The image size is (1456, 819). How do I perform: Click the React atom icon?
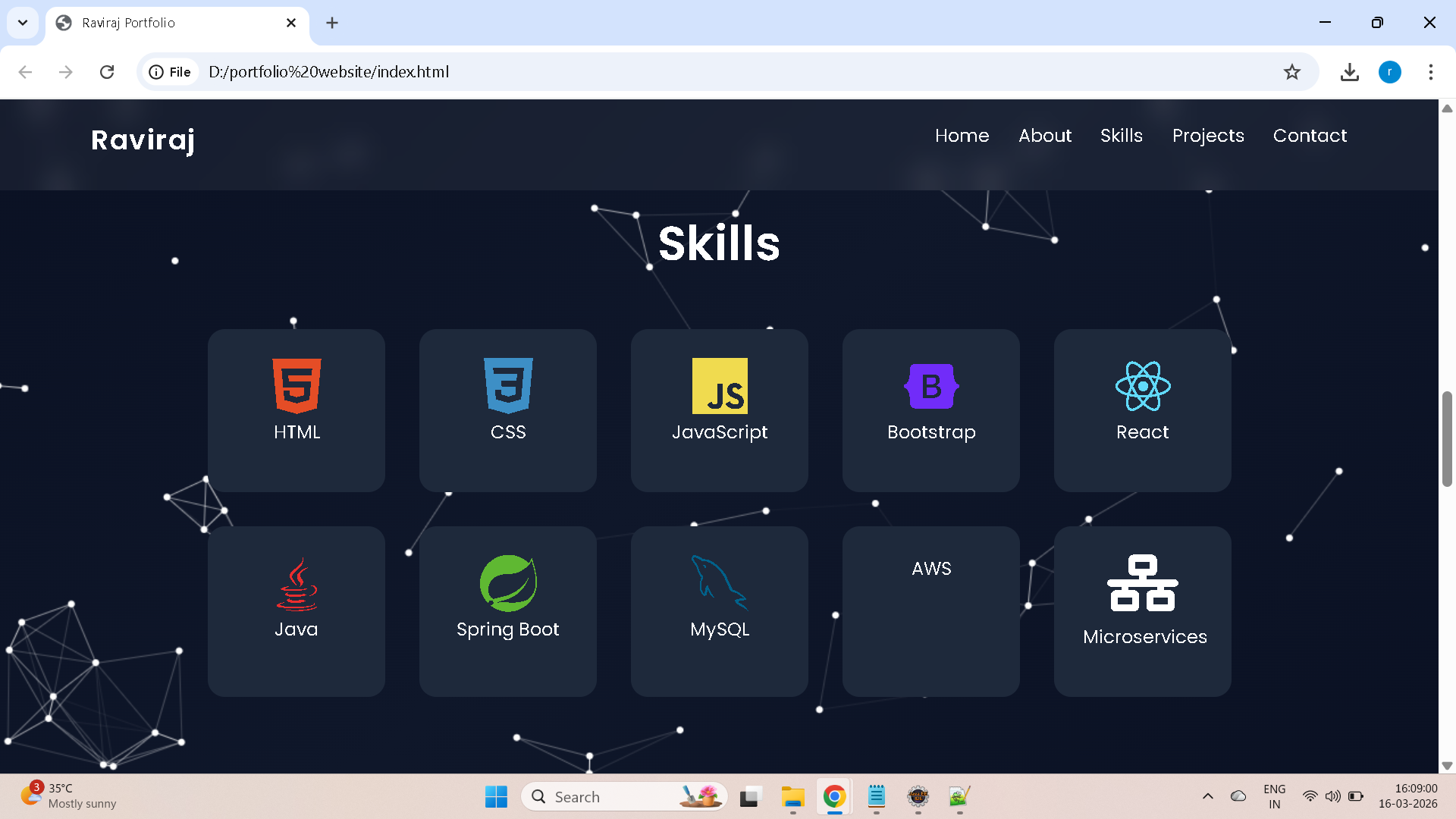pos(1143,385)
